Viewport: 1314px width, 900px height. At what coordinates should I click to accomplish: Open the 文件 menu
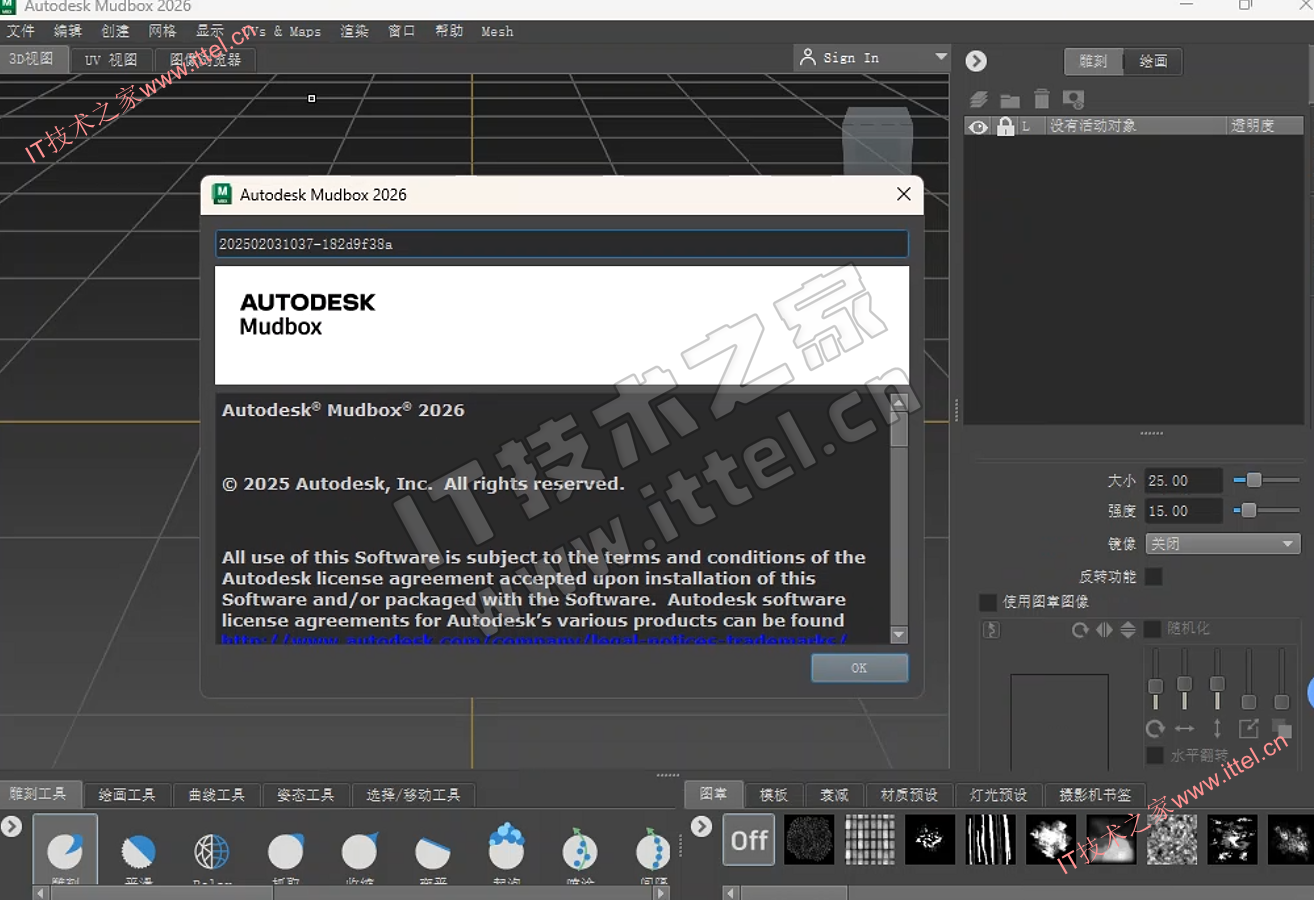[20, 31]
